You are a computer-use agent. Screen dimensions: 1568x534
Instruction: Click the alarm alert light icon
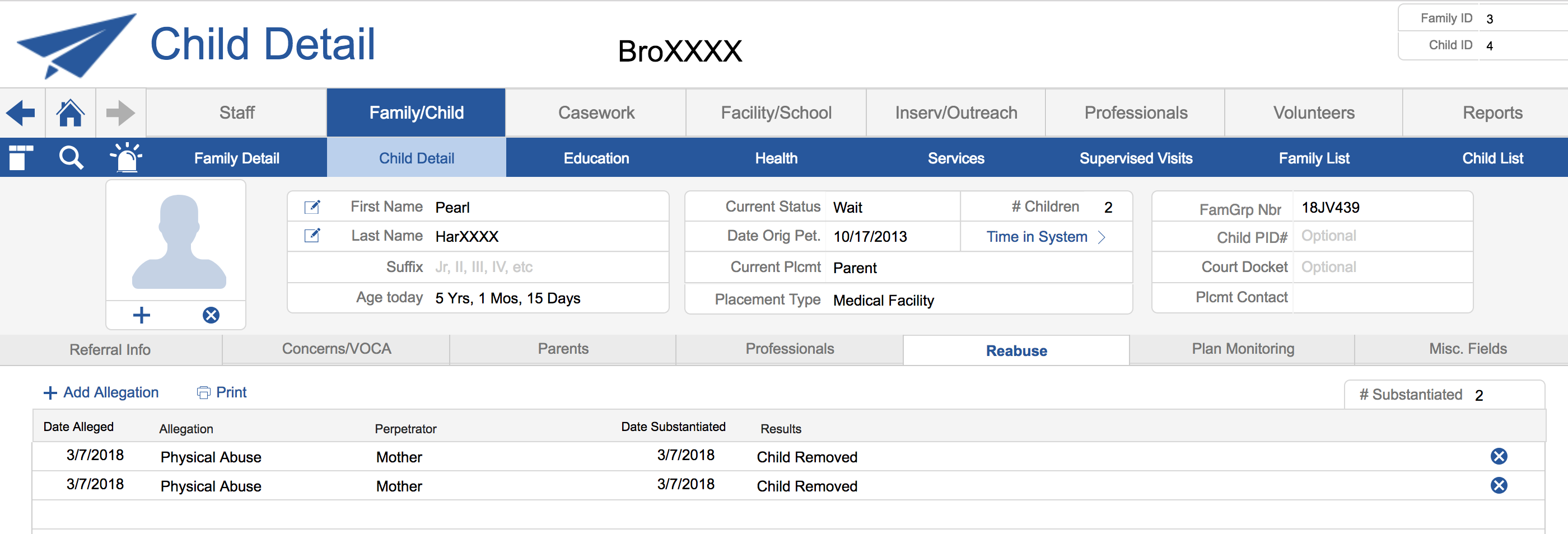(x=126, y=158)
